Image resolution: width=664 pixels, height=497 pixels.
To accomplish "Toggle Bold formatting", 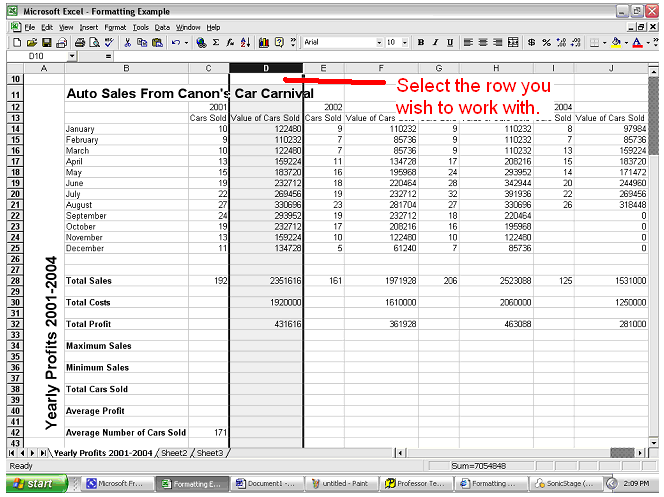I will click(421, 43).
